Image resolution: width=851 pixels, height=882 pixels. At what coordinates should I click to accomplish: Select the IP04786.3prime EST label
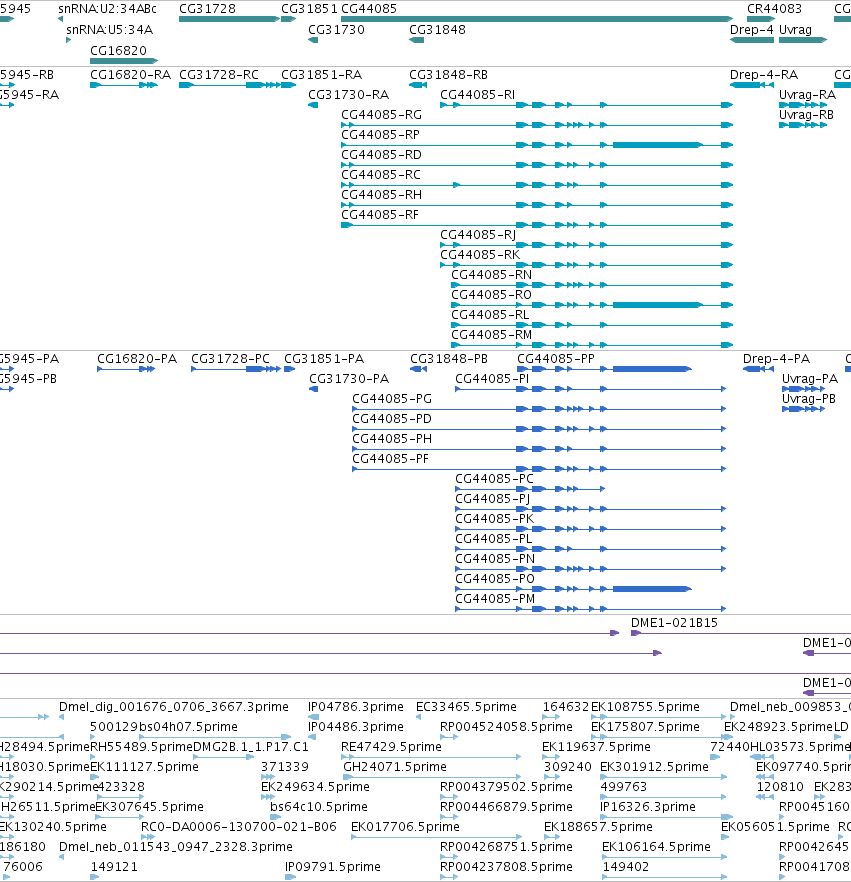(x=356, y=706)
